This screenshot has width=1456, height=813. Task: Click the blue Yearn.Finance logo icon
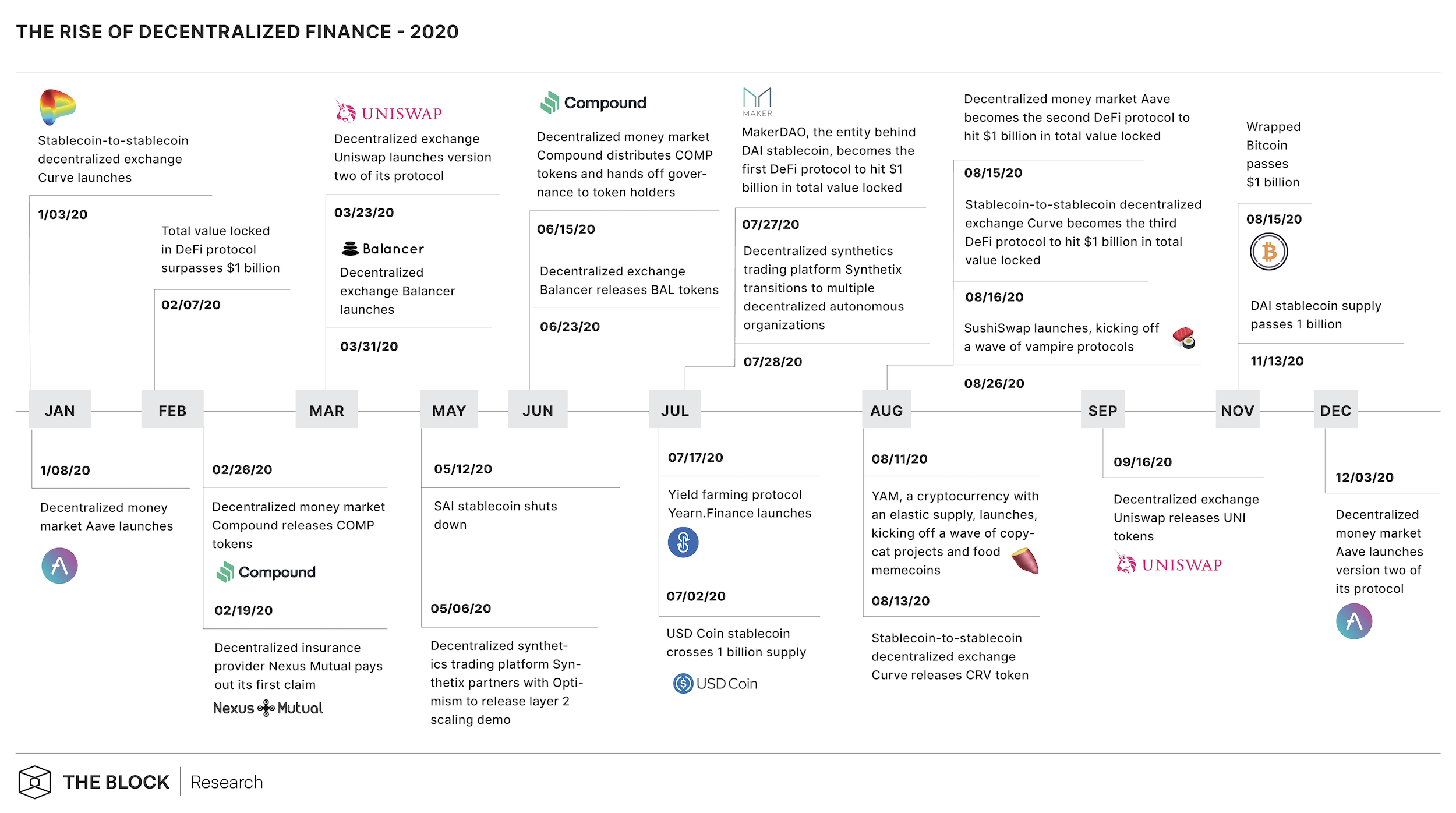click(x=683, y=542)
